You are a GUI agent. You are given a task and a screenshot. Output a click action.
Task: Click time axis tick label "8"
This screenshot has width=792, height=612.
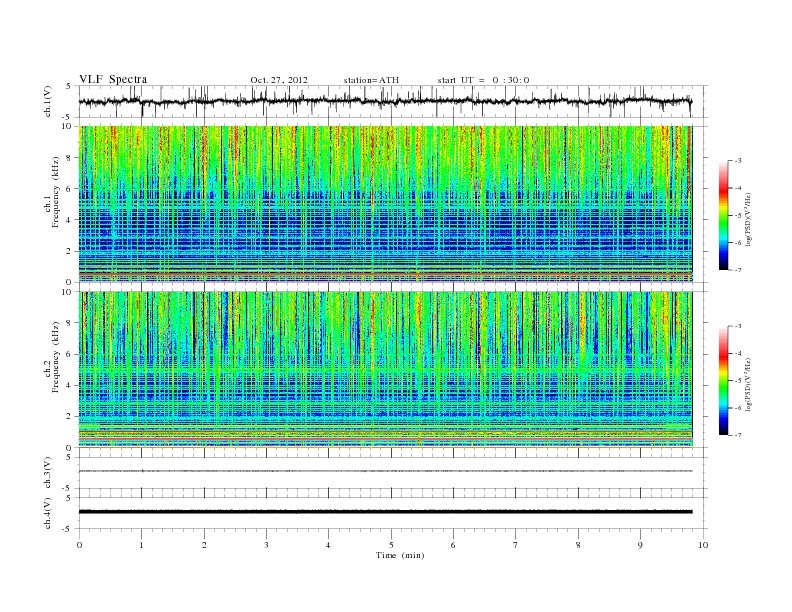(578, 545)
